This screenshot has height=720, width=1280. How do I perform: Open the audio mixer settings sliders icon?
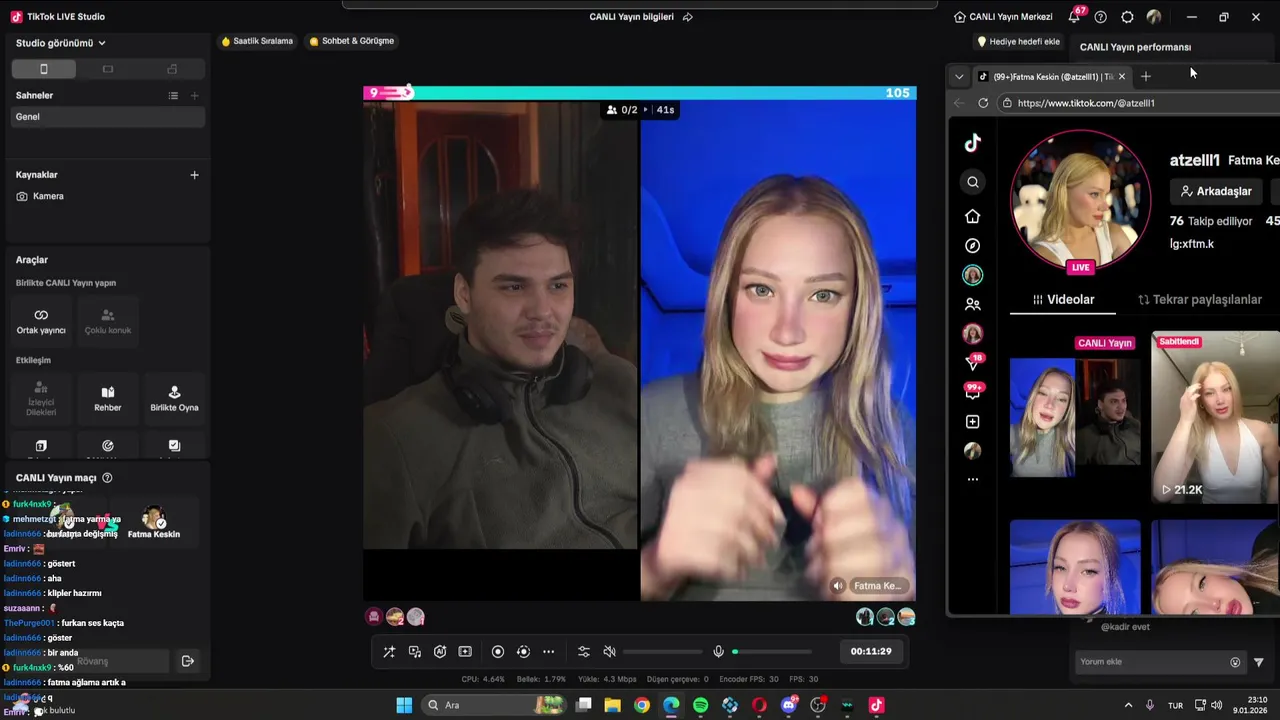(x=584, y=652)
